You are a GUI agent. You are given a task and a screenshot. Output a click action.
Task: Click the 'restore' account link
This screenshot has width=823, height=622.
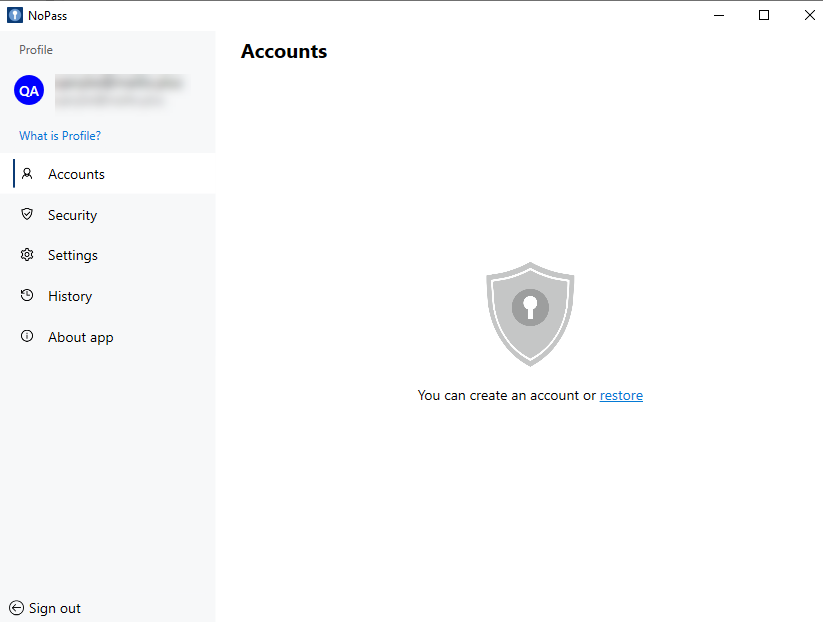pyautogui.click(x=621, y=396)
